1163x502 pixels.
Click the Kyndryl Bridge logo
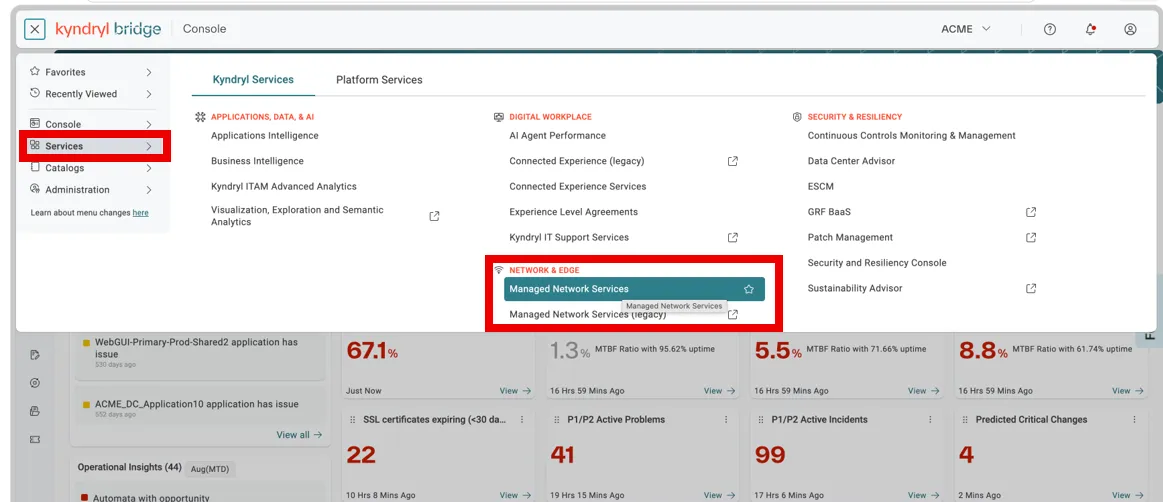pos(108,29)
